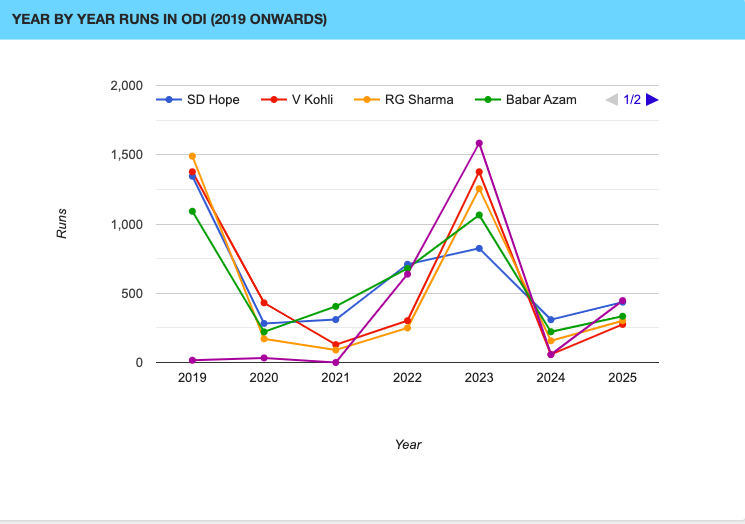Select blue SD Hope point for 2024

[551, 319]
